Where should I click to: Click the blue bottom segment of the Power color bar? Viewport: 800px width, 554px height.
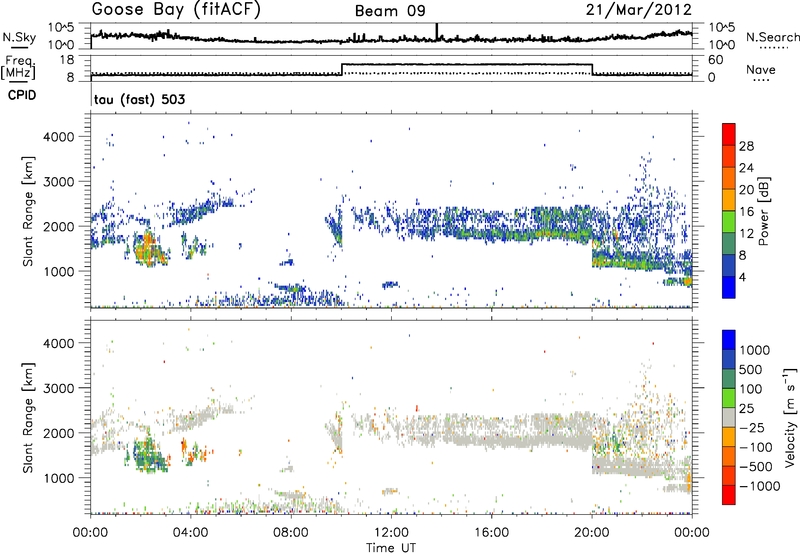coord(729,287)
